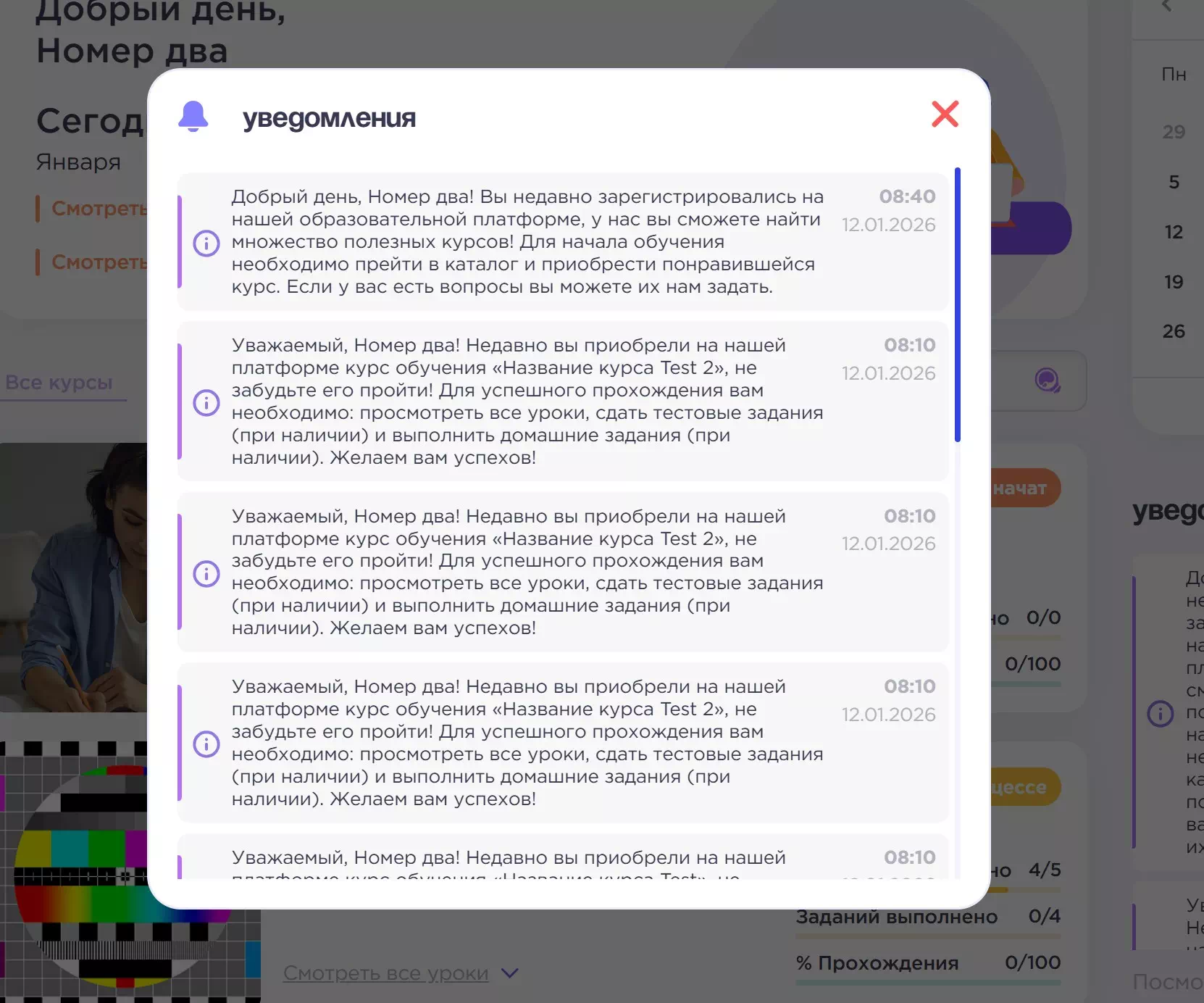Click info icon of the third Test 2 notification
This screenshot has height=1003, width=1204.
[206, 744]
